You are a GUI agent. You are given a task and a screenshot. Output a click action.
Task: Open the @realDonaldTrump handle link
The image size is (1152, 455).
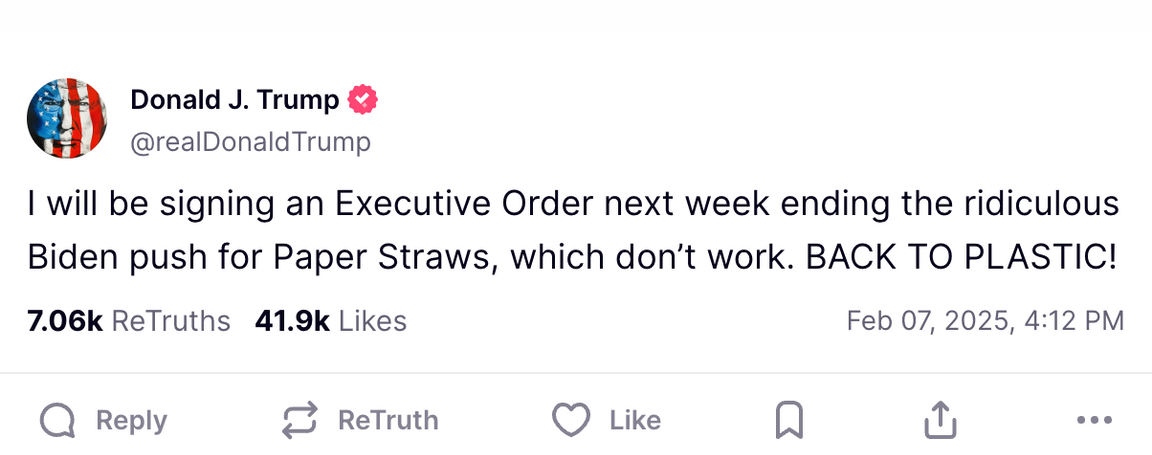click(x=250, y=142)
